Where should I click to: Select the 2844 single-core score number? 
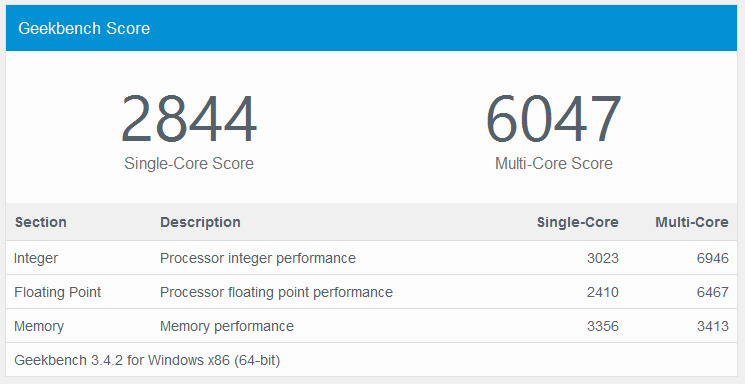point(189,119)
